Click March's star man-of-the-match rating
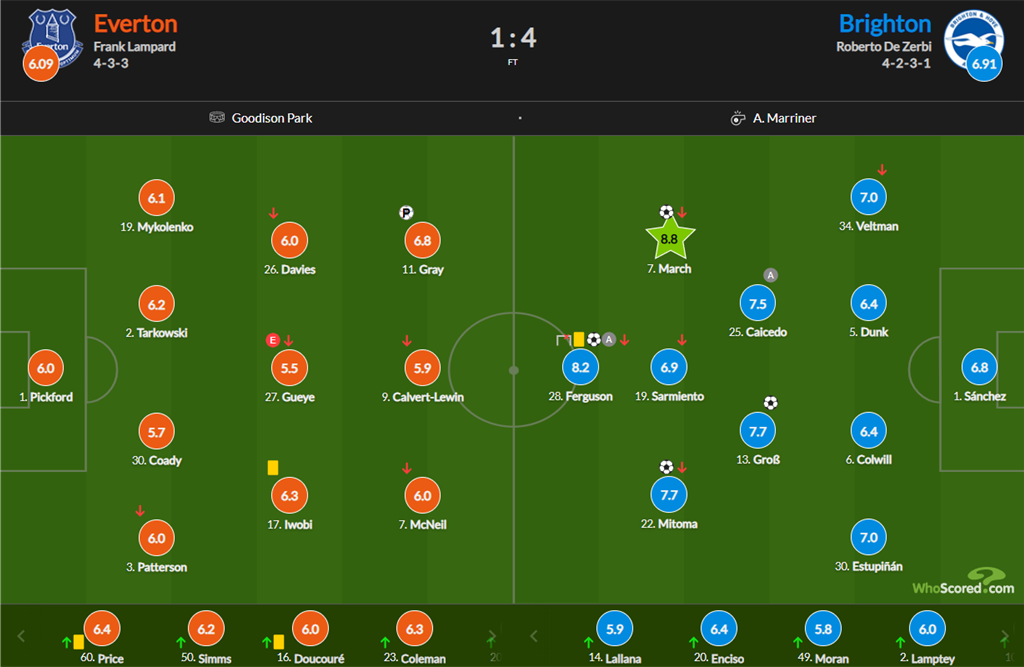1024x667 pixels. pos(670,238)
